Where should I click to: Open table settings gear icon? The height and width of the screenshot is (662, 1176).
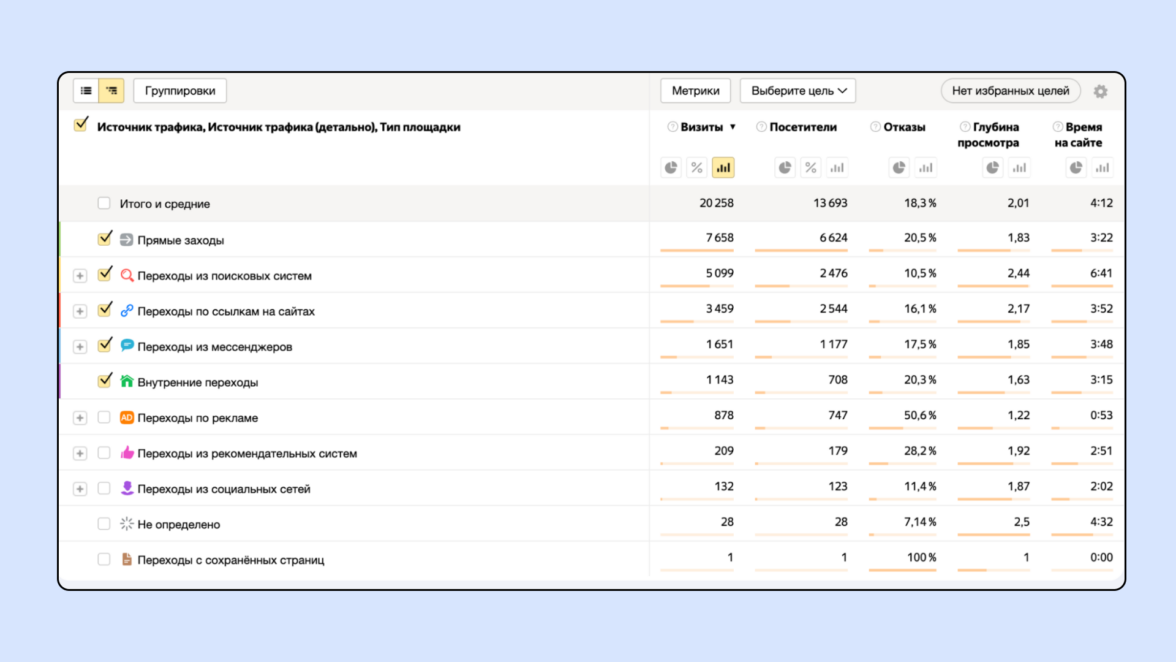[x=1100, y=92]
